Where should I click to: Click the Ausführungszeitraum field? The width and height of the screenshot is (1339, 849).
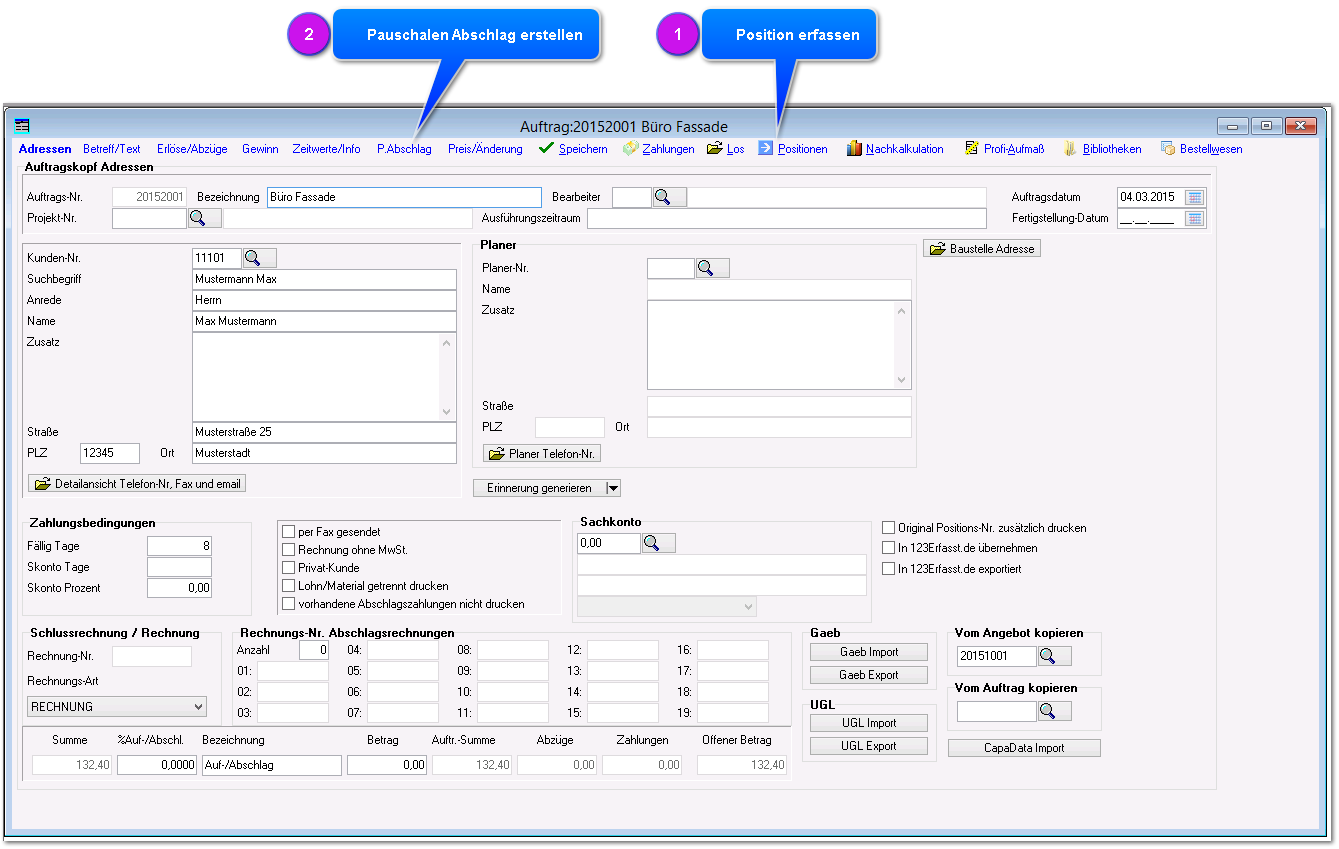(x=787, y=218)
